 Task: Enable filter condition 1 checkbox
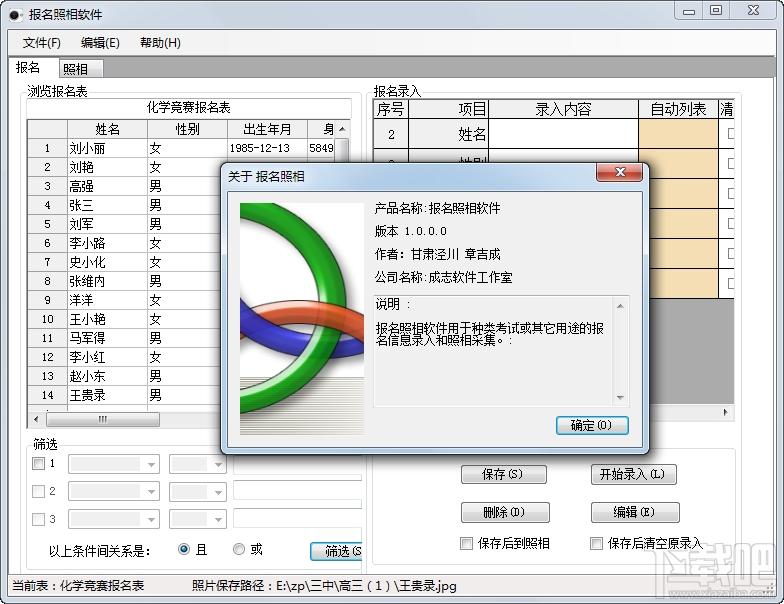(38, 464)
